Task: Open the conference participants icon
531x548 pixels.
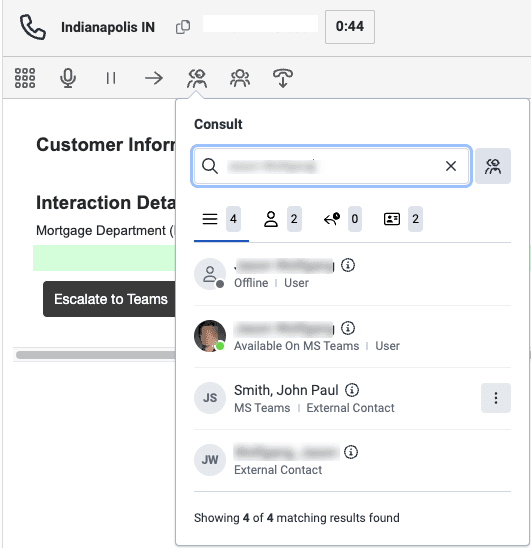Action: (x=240, y=78)
